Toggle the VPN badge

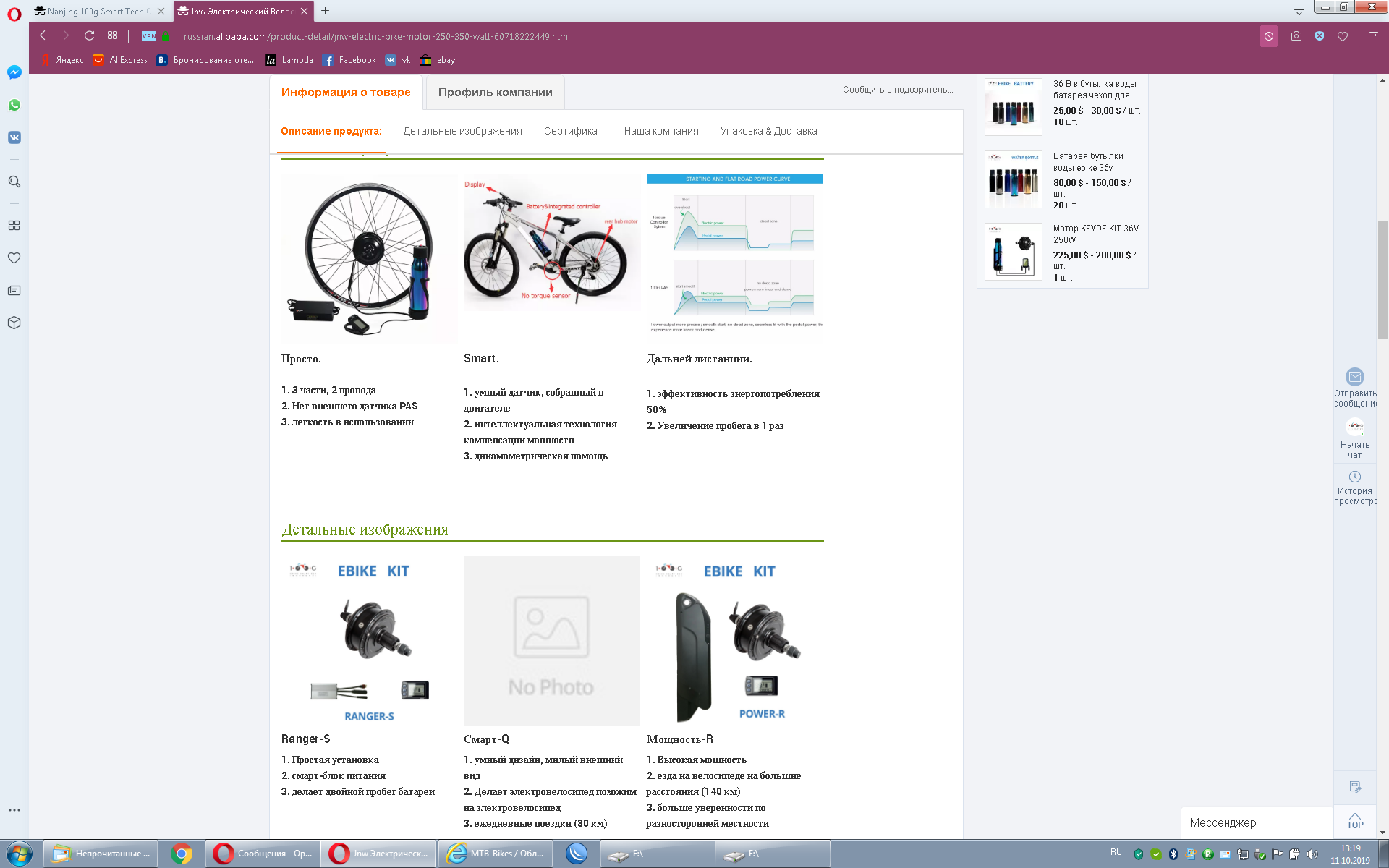click(x=149, y=36)
